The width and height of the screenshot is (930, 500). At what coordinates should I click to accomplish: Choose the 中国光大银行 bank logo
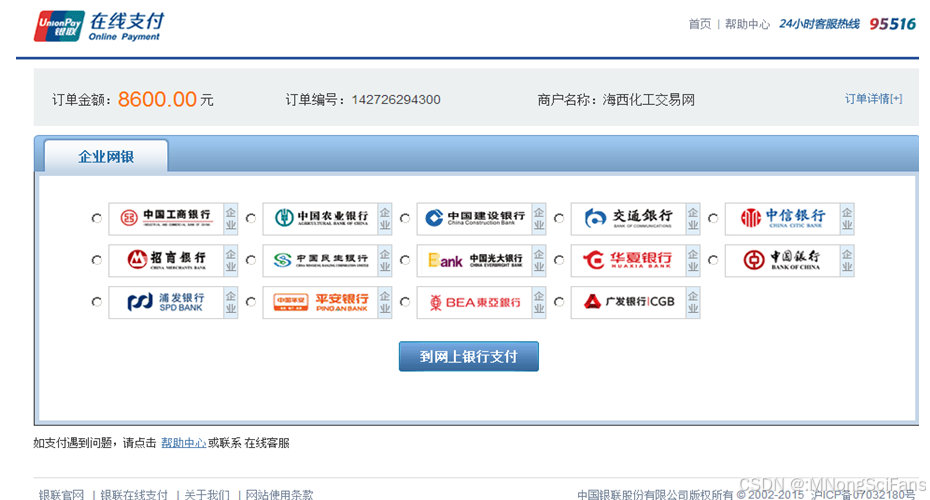point(474,260)
